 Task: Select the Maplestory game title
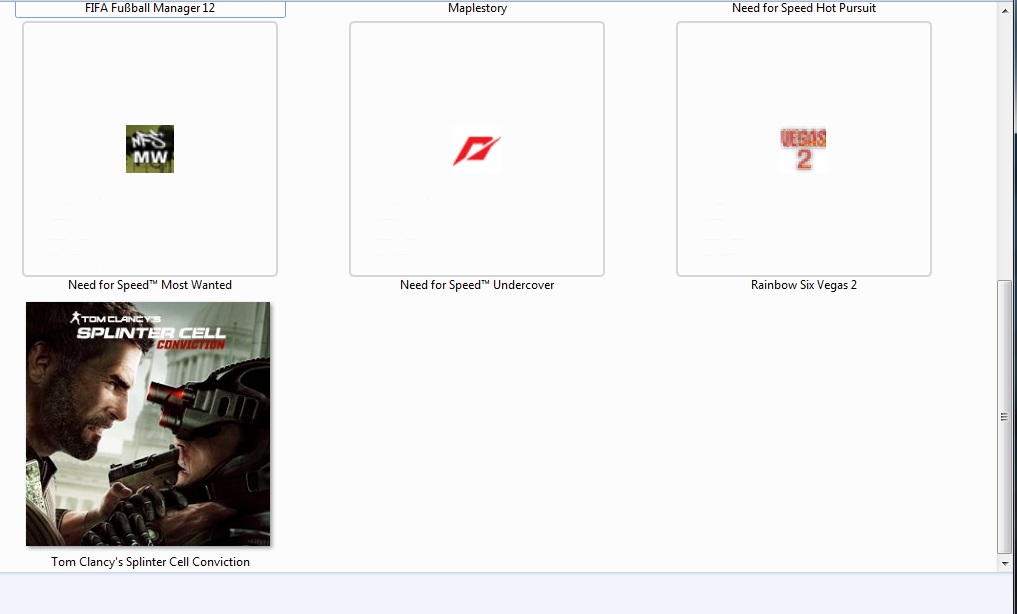pyautogui.click(x=477, y=8)
